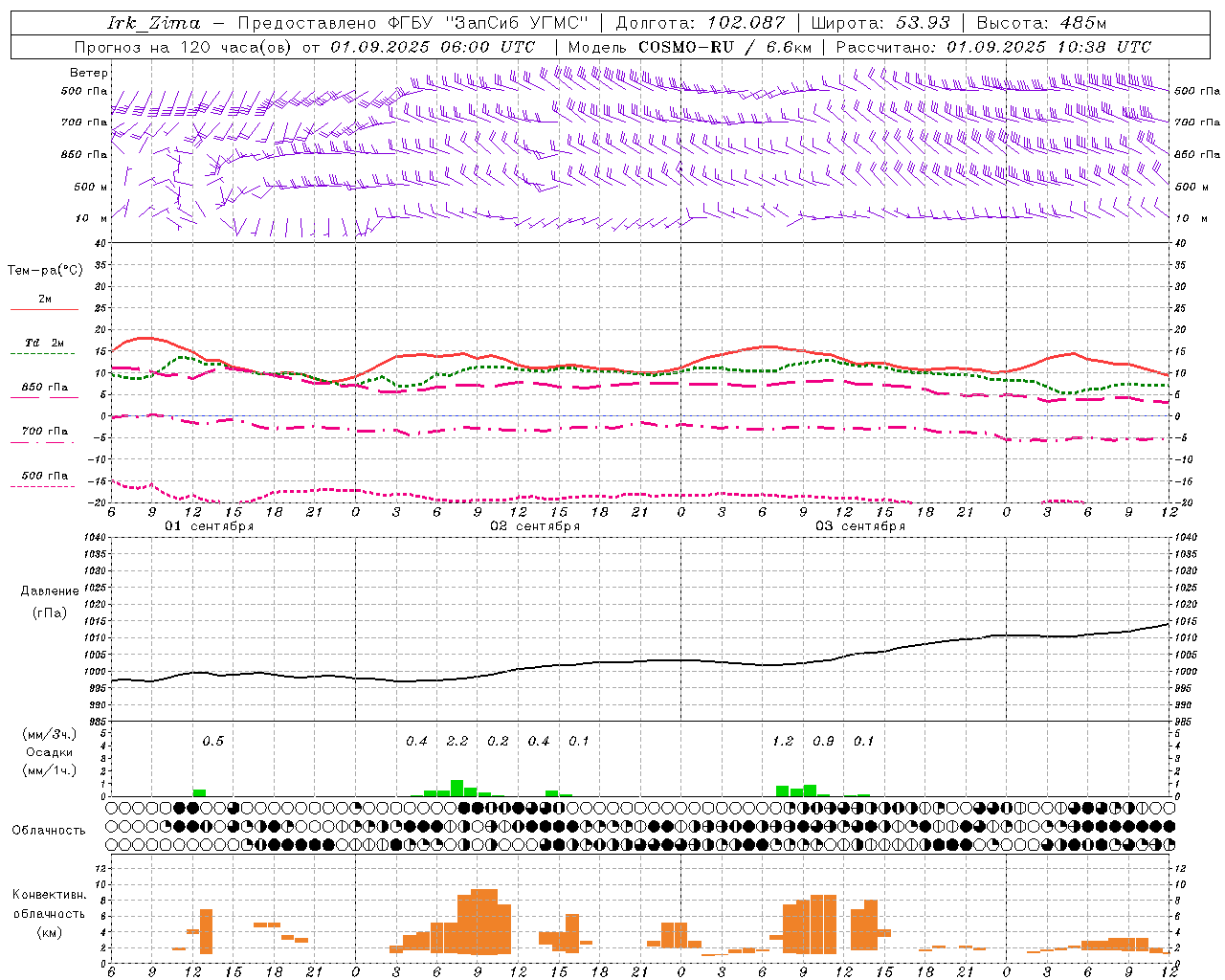The image size is (1225, 980).
Task: Click the 'Прогноз на 120 часа(ов)' forecast text
Action: pos(184,47)
